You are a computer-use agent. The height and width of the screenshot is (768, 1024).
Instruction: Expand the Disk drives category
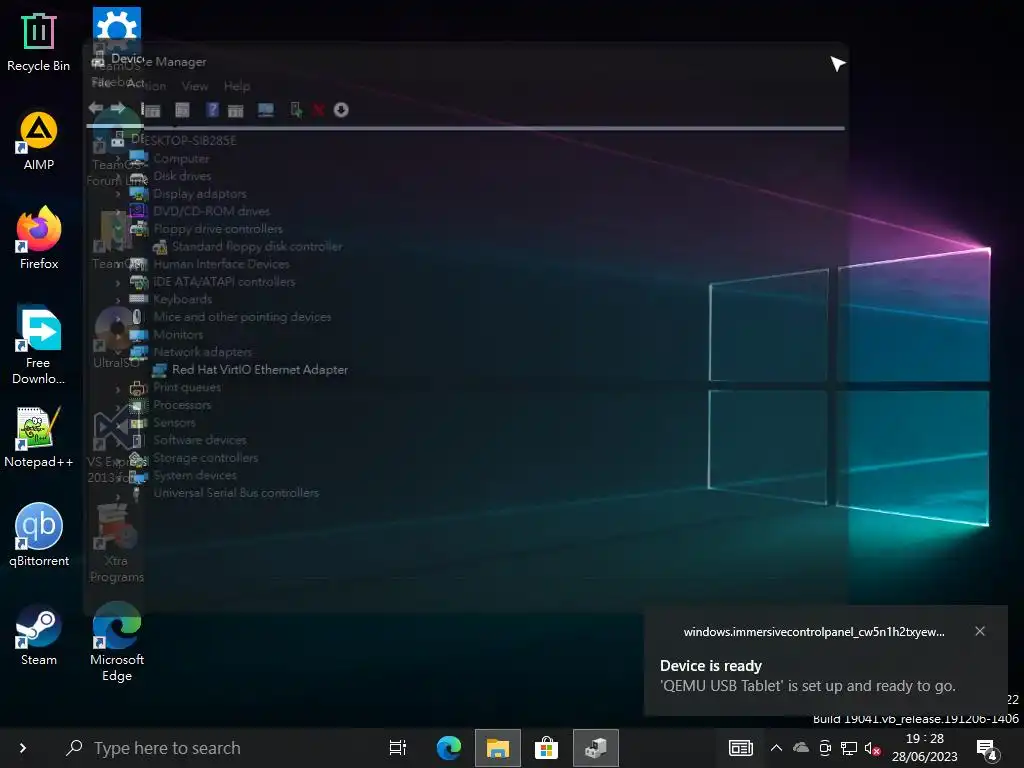click(118, 176)
